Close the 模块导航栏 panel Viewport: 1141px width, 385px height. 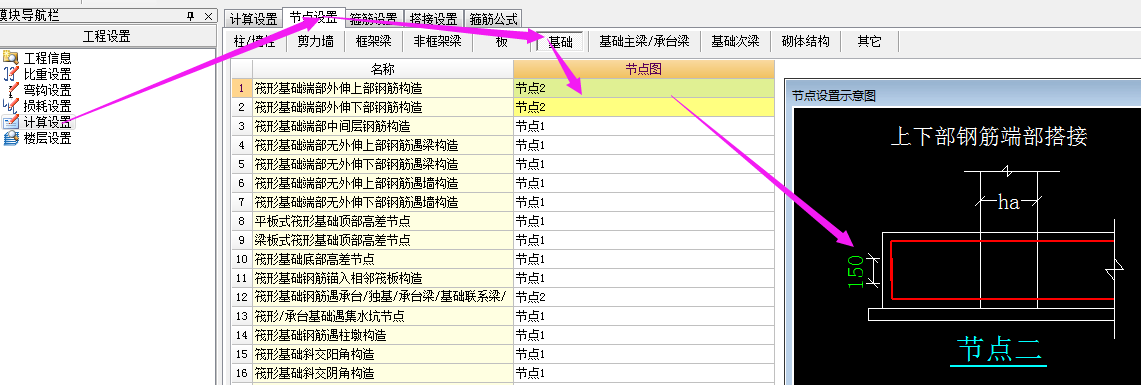[208, 16]
